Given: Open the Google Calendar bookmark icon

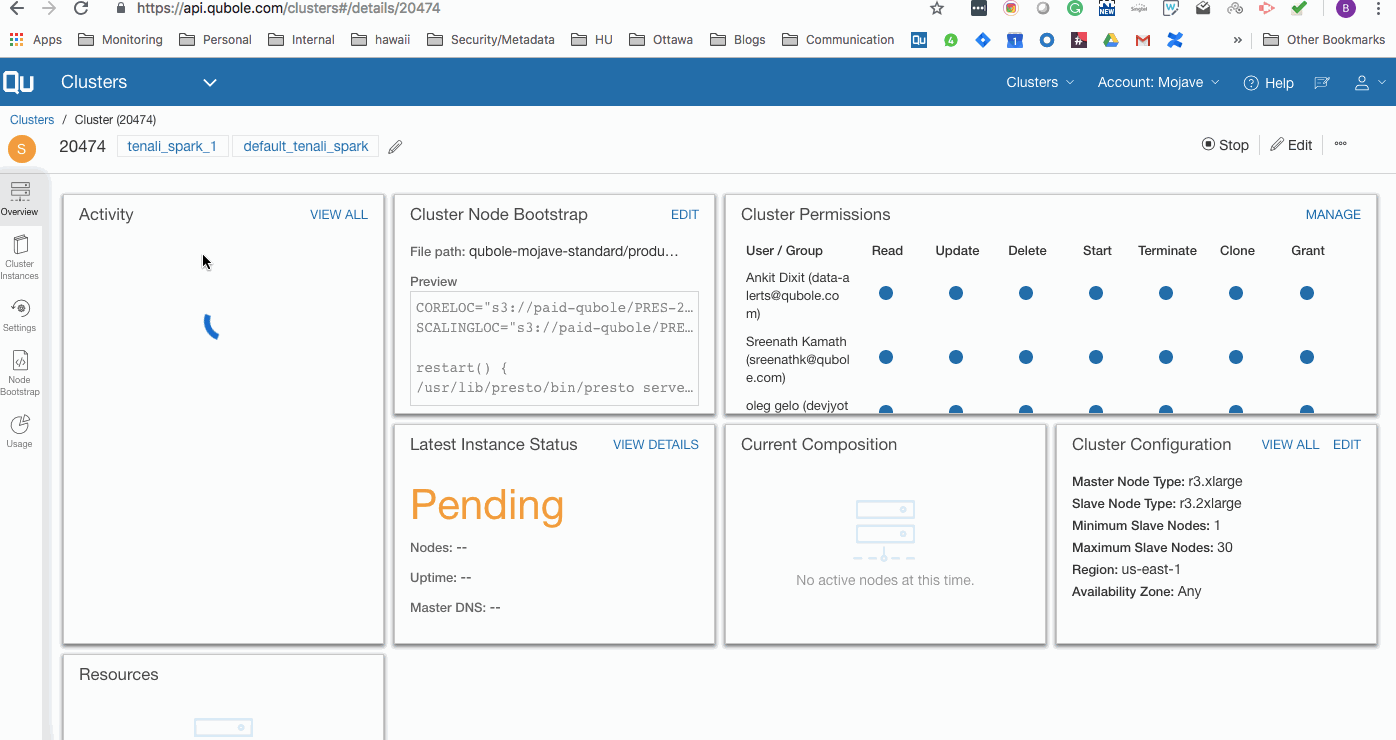Looking at the screenshot, I should [x=1015, y=40].
